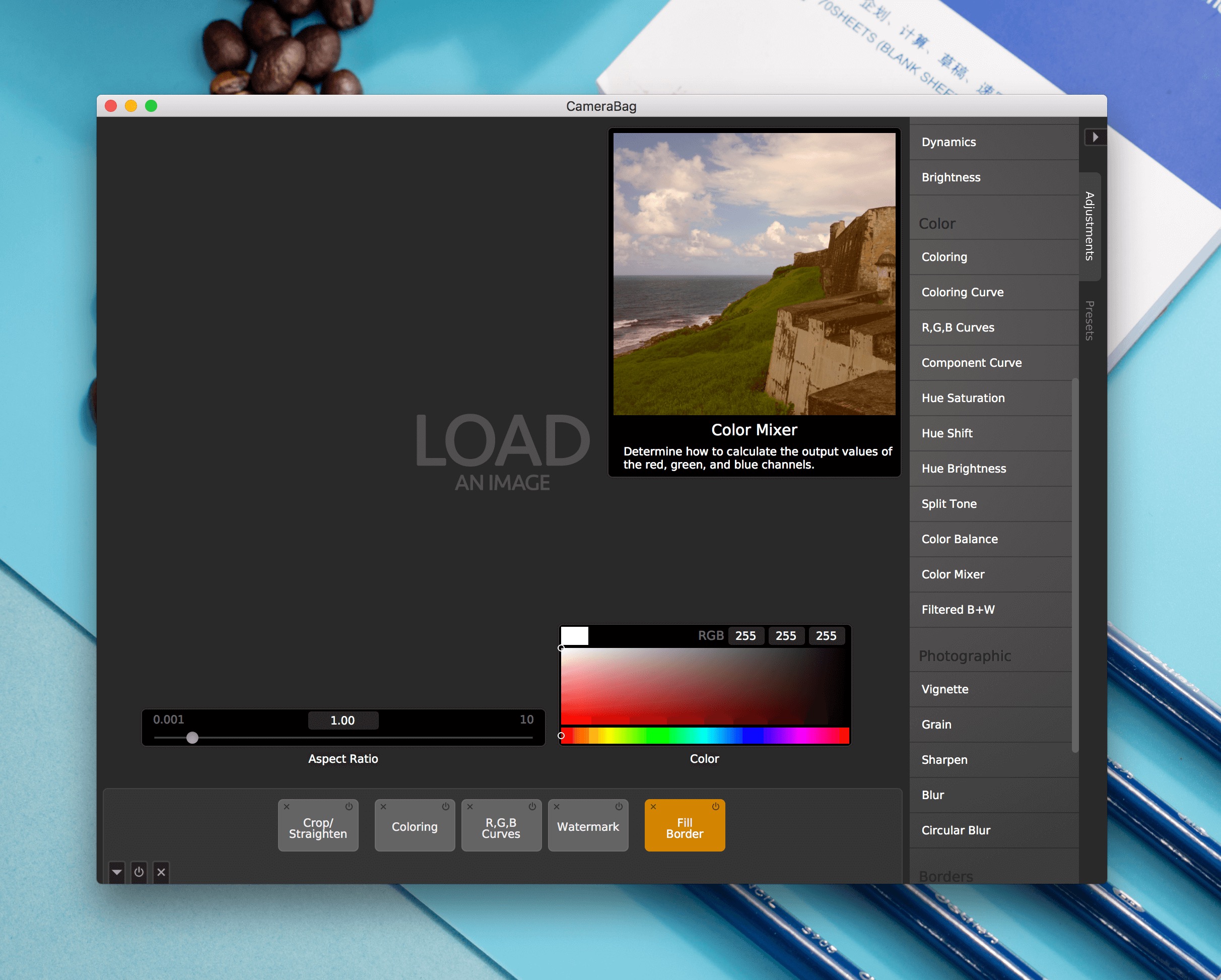Delete the Watermark tile using its X
Viewport: 1221px width, 980px height.
click(x=557, y=807)
